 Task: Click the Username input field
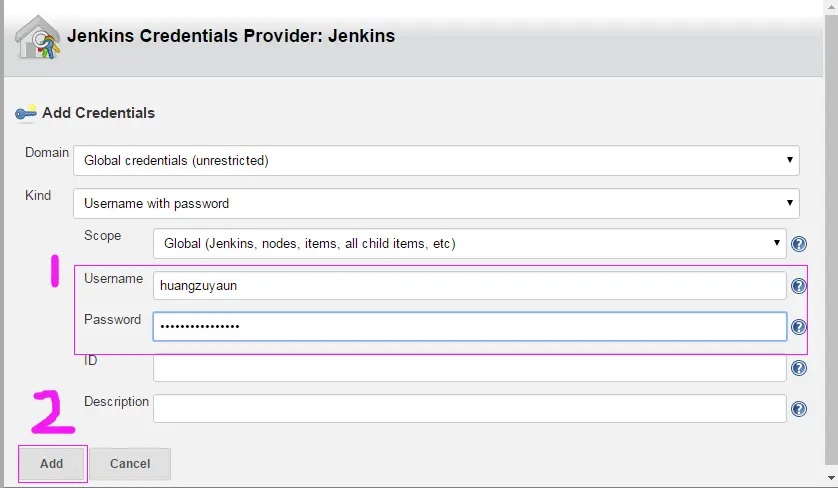[x=470, y=285]
